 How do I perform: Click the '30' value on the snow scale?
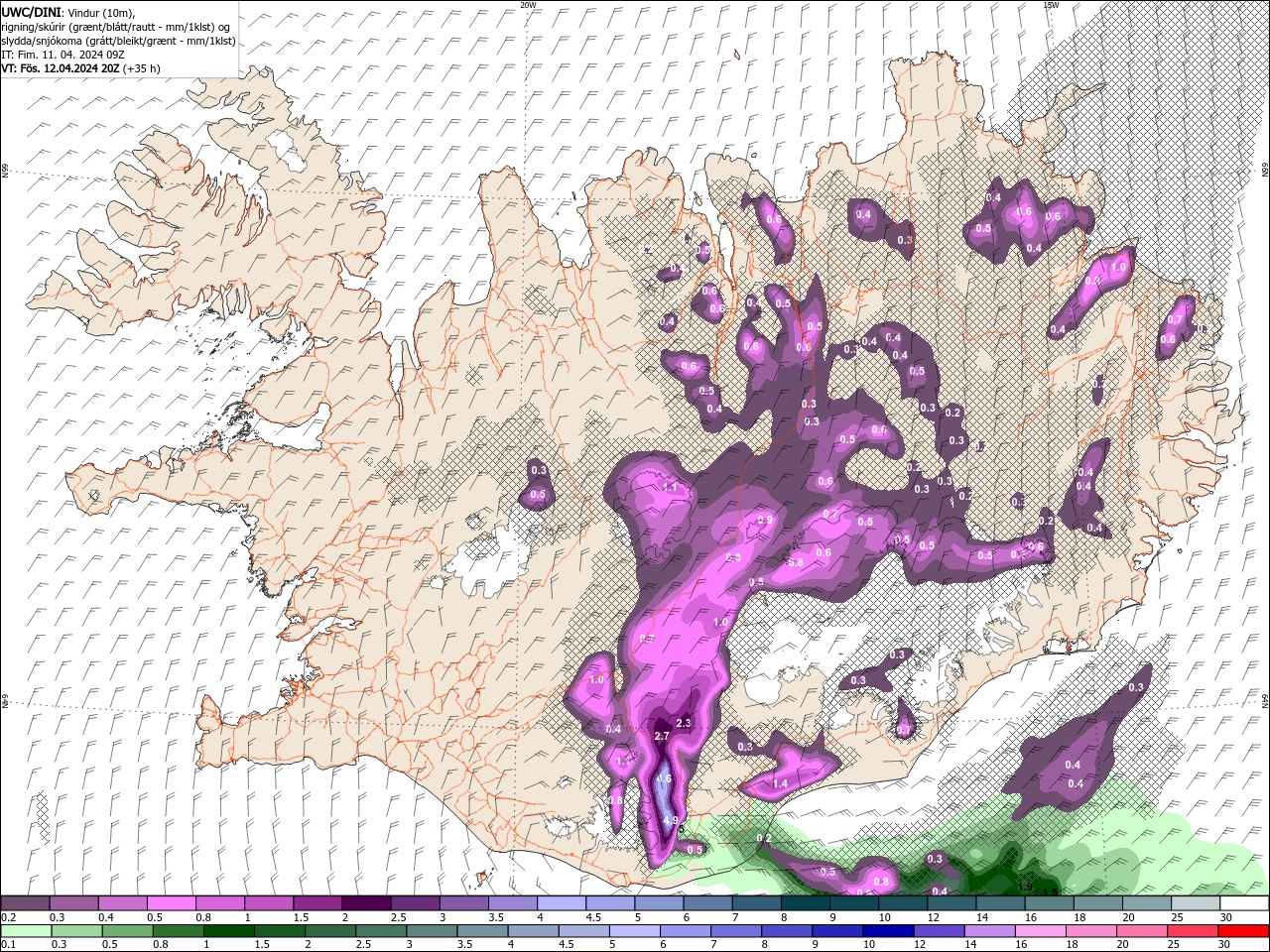tap(1226, 917)
